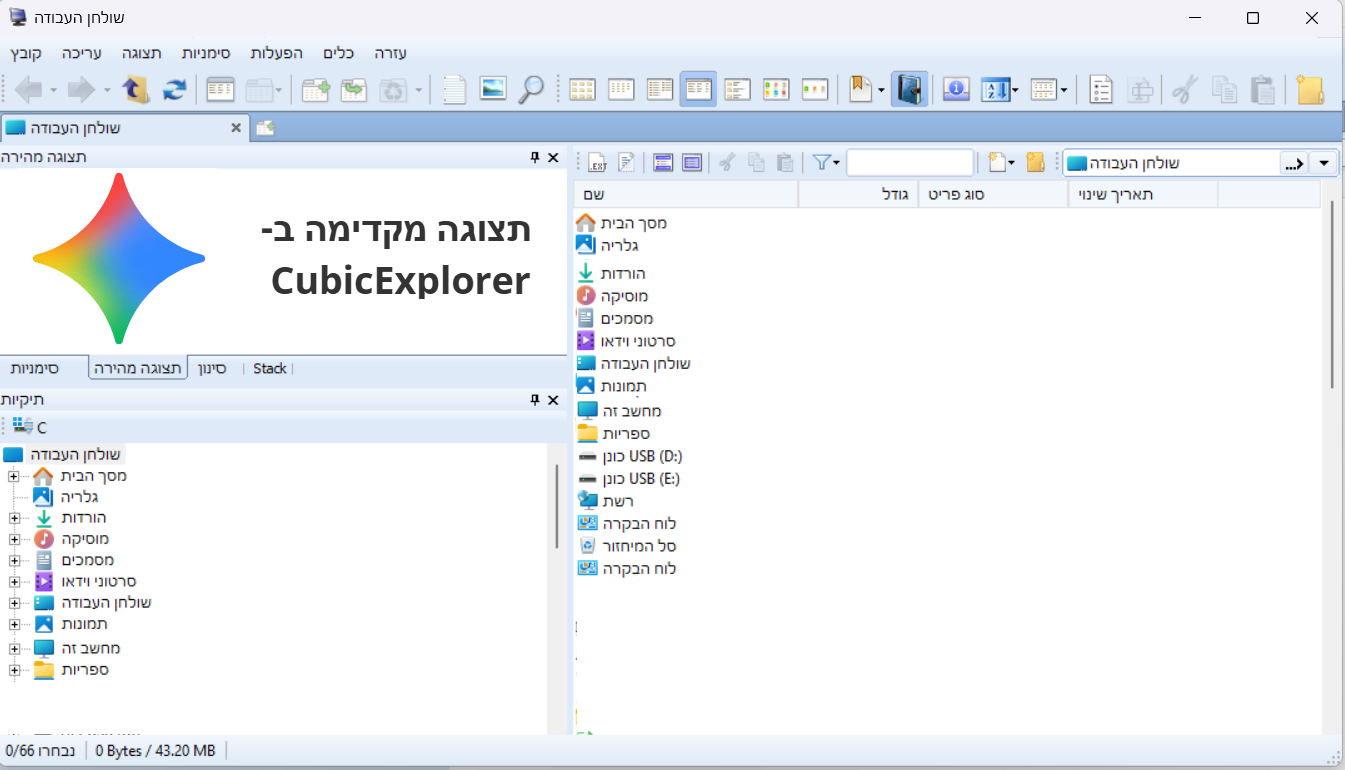This screenshot has height=770, width=1345.
Task: Click the blue info panel icon
Action: [958, 89]
